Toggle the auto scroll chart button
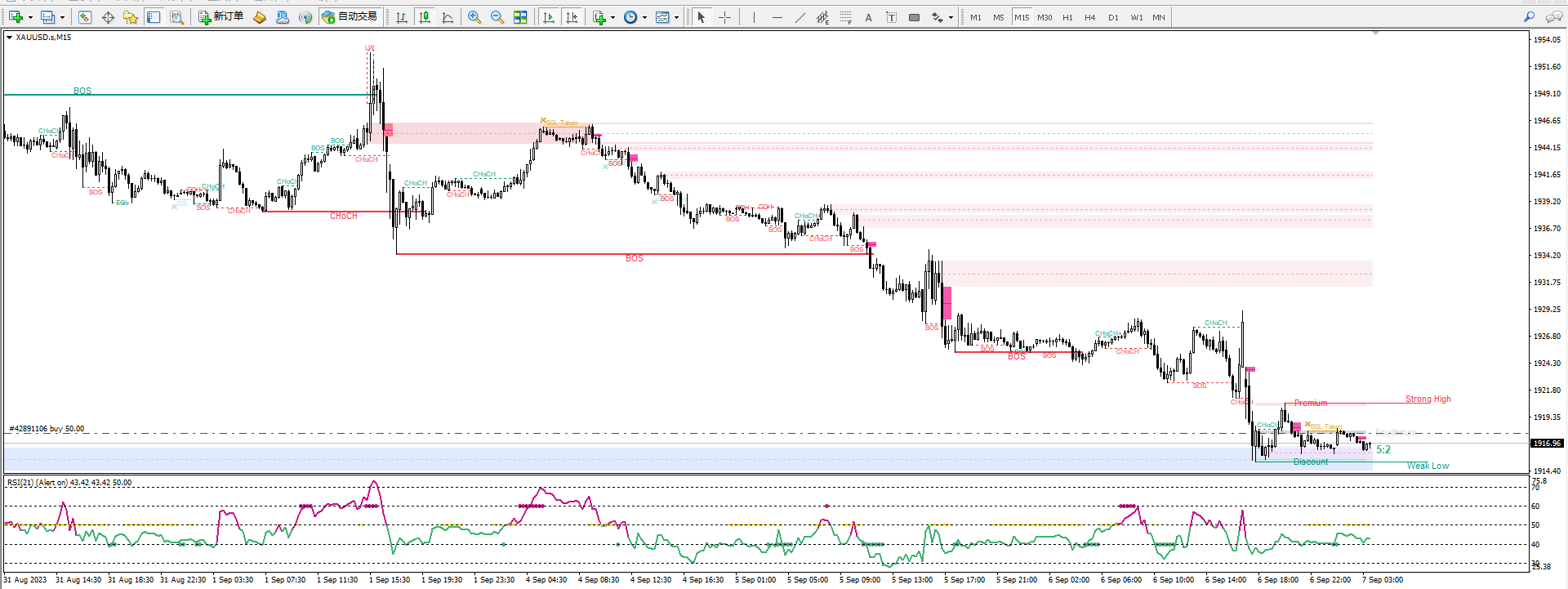The height and width of the screenshot is (589, 1568). pos(549,17)
